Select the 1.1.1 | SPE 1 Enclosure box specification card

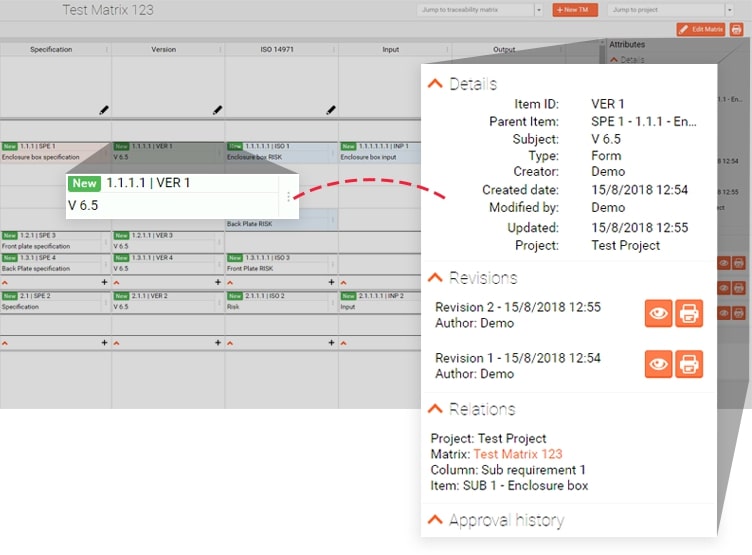(x=55, y=152)
